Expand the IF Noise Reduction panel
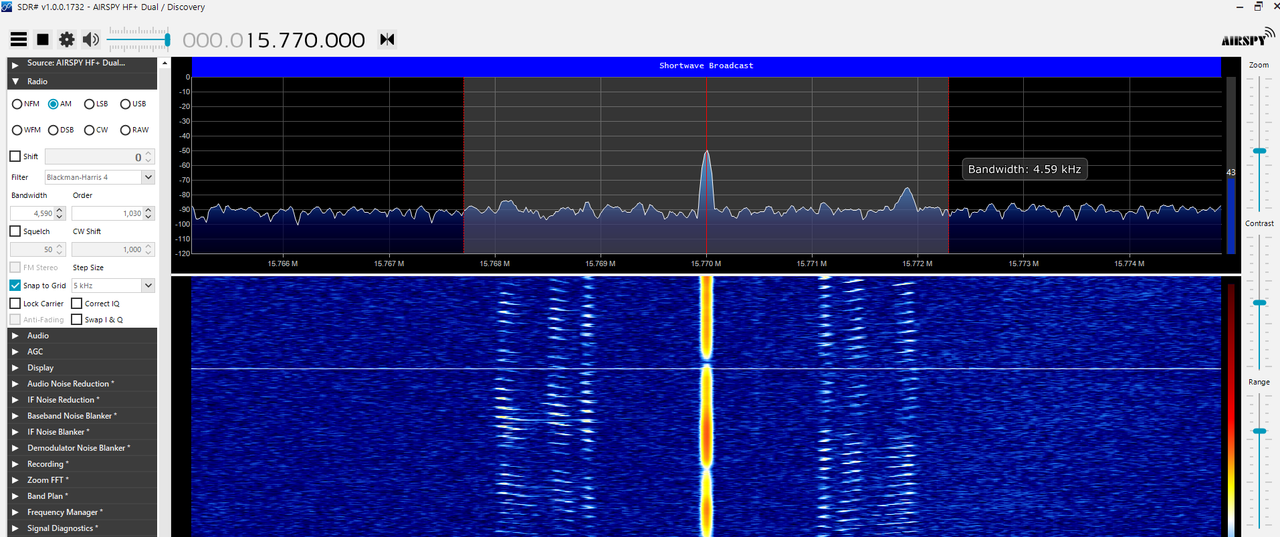The height and width of the screenshot is (537, 1280). point(83,399)
